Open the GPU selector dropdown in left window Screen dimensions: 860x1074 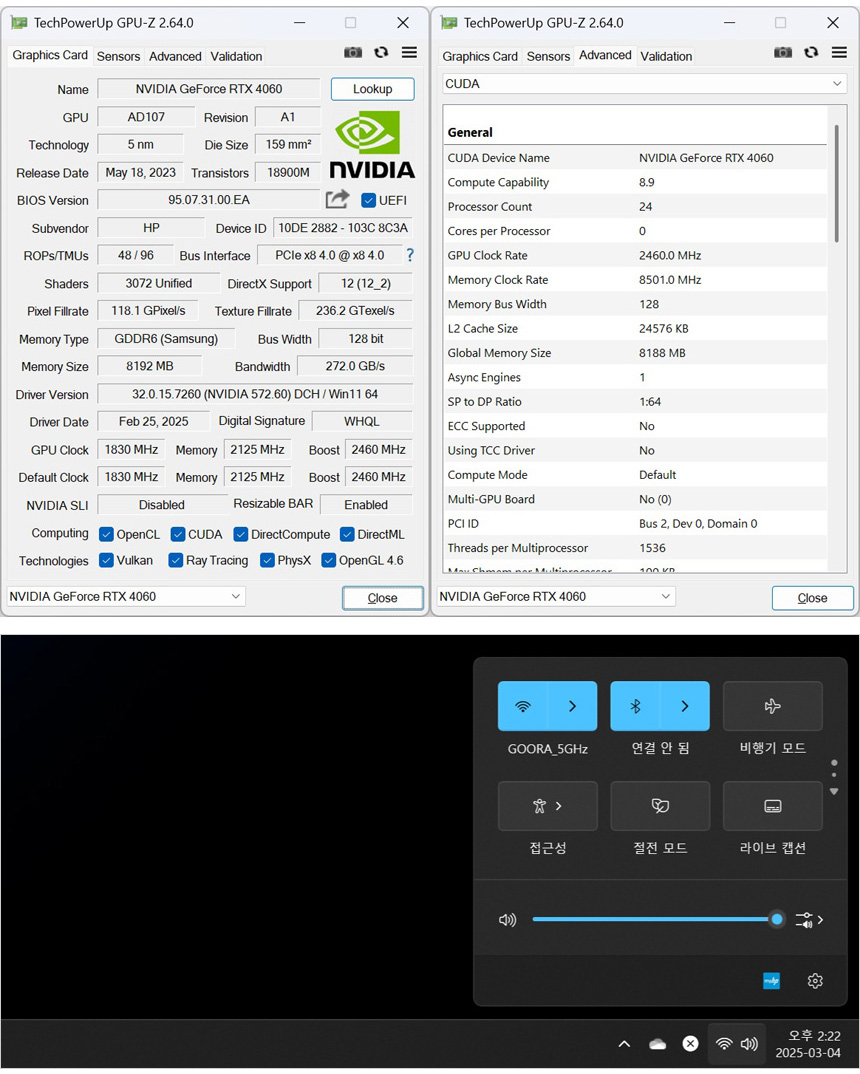[126, 597]
